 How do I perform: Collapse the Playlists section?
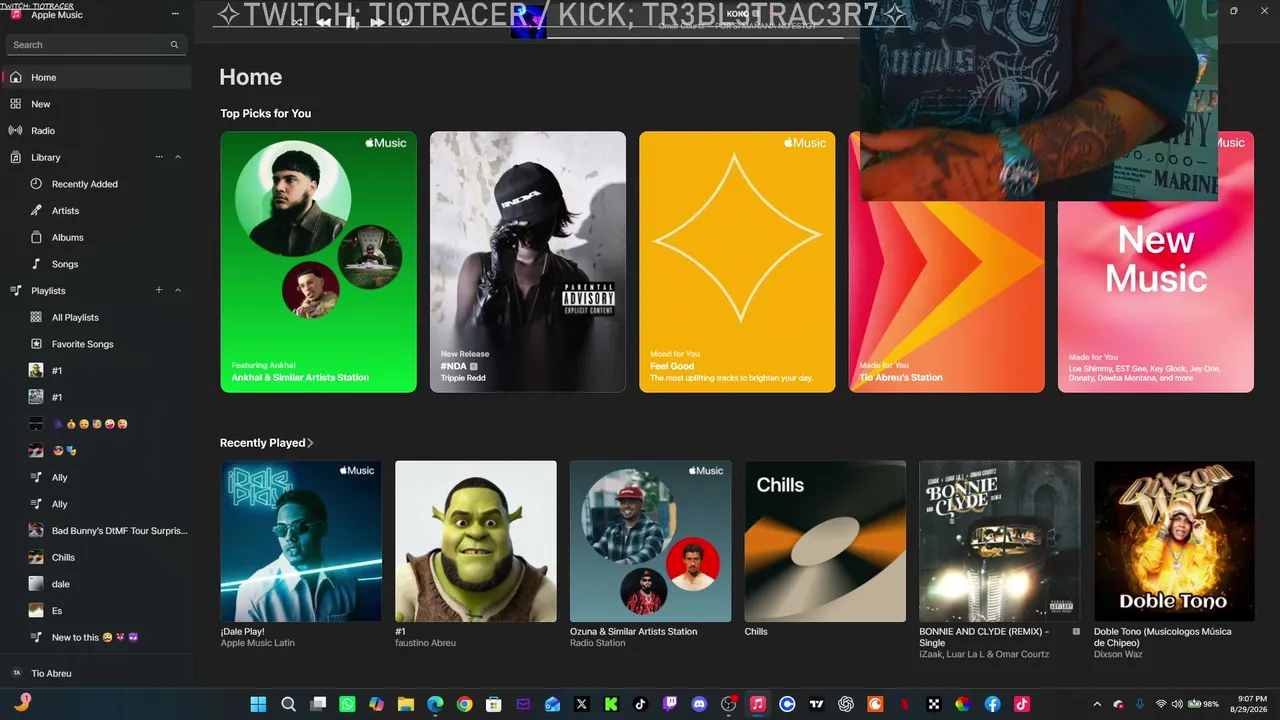(x=178, y=290)
